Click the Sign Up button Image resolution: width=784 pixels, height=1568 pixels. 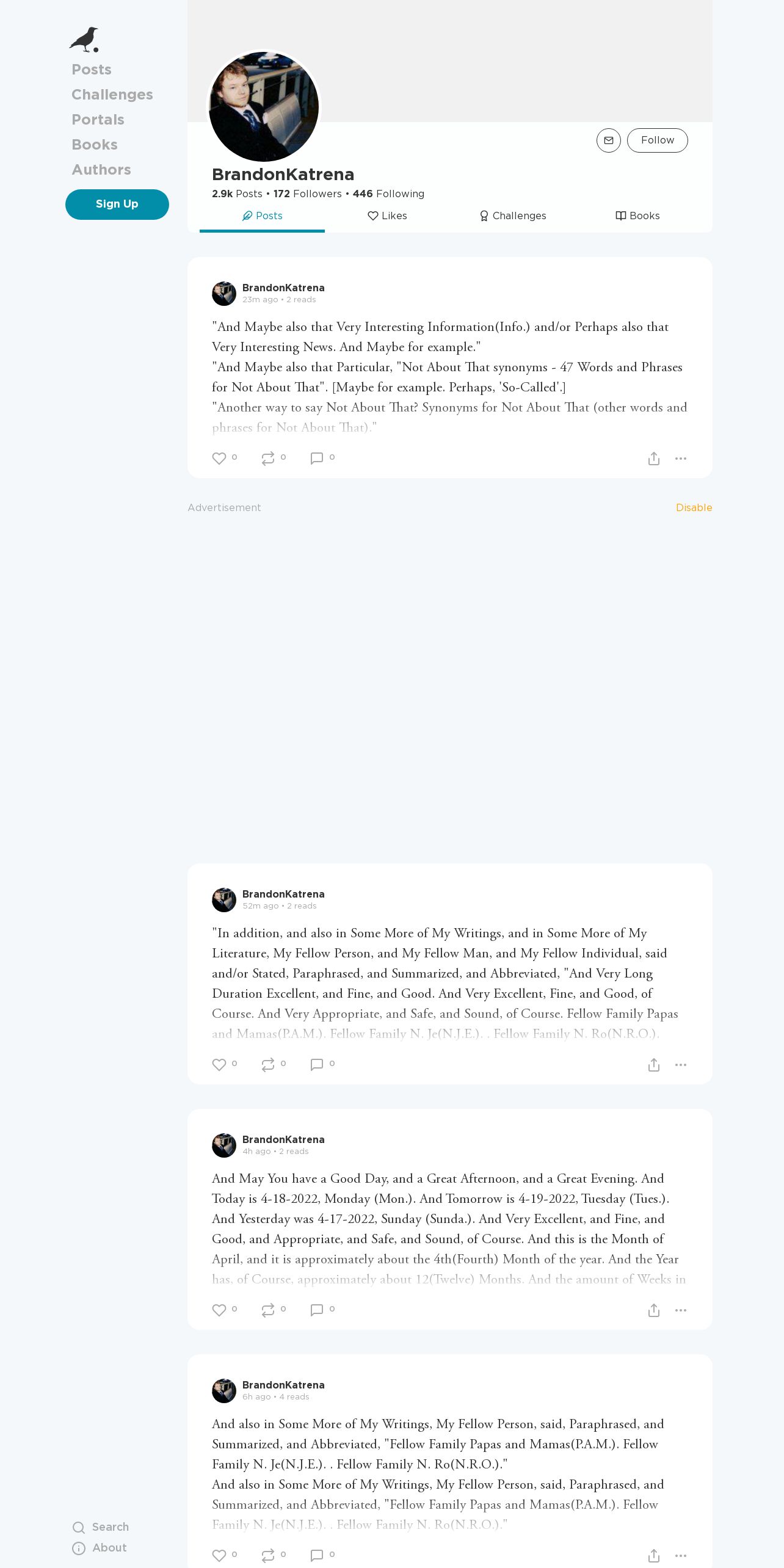[117, 205]
